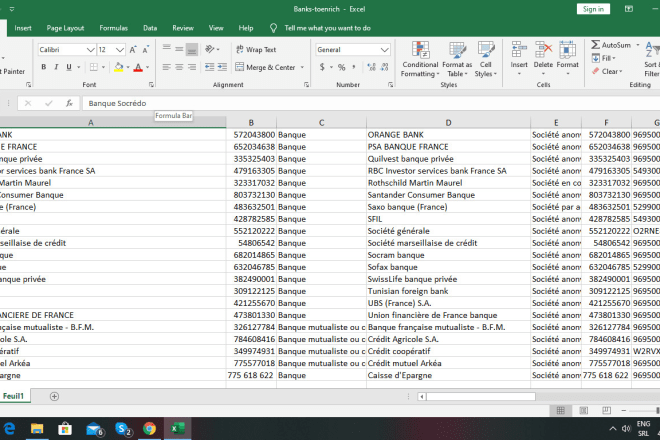This screenshot has width=660, height=440.
Task: Apply accounting dollar format
Action: coord(322,67)
